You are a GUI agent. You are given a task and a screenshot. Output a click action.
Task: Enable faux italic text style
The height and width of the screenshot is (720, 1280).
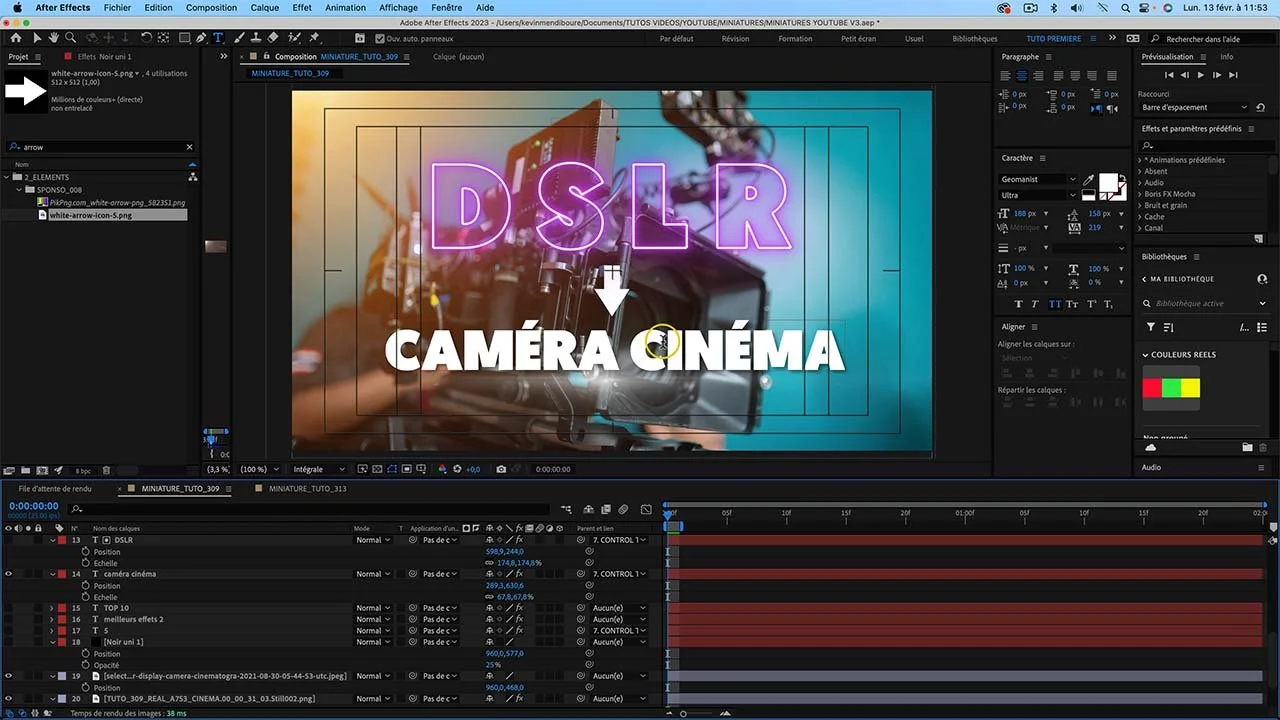1037,304
